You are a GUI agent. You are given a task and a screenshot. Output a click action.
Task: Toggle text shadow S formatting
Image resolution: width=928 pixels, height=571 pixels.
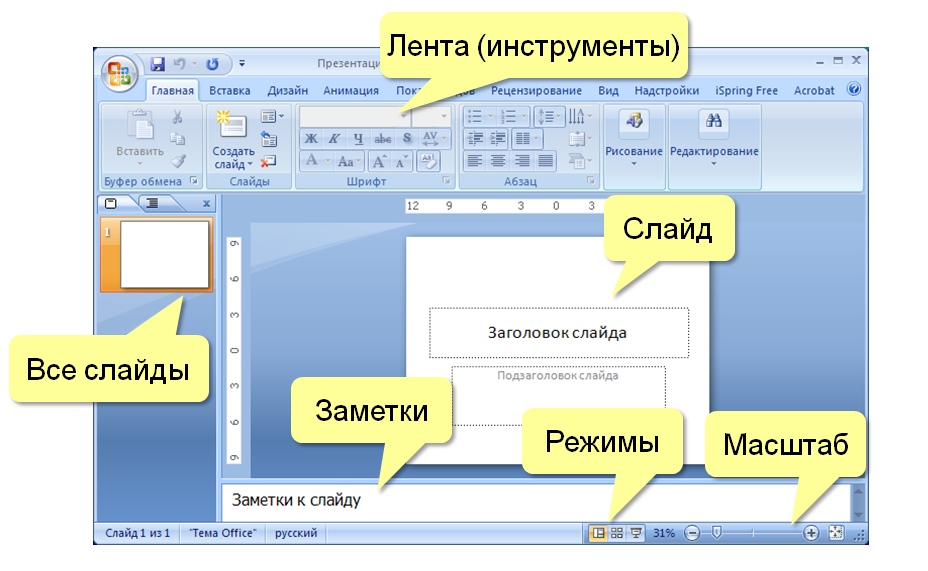(407, 138)
